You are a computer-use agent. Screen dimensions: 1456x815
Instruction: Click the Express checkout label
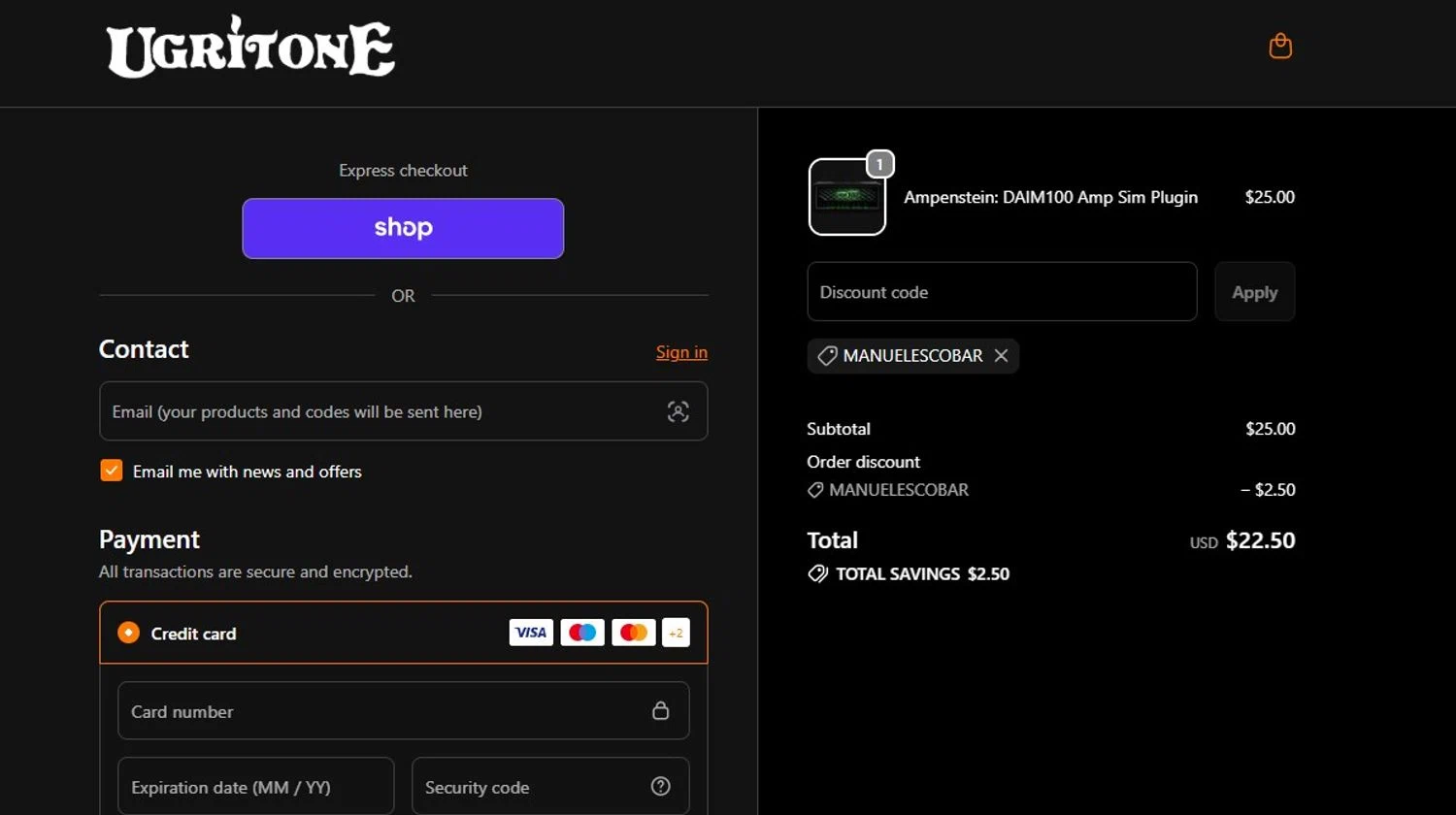tap(403, 170)
